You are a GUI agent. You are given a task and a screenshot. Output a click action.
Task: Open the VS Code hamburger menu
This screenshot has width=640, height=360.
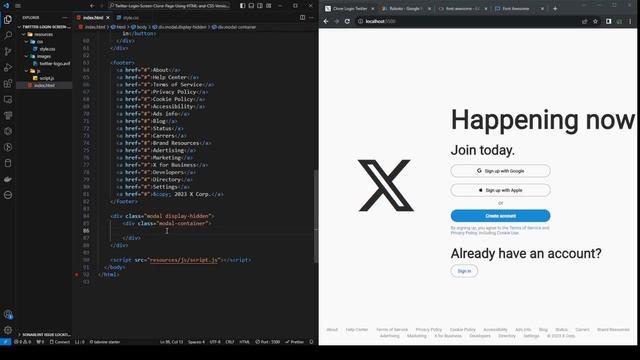coord(18,6)
